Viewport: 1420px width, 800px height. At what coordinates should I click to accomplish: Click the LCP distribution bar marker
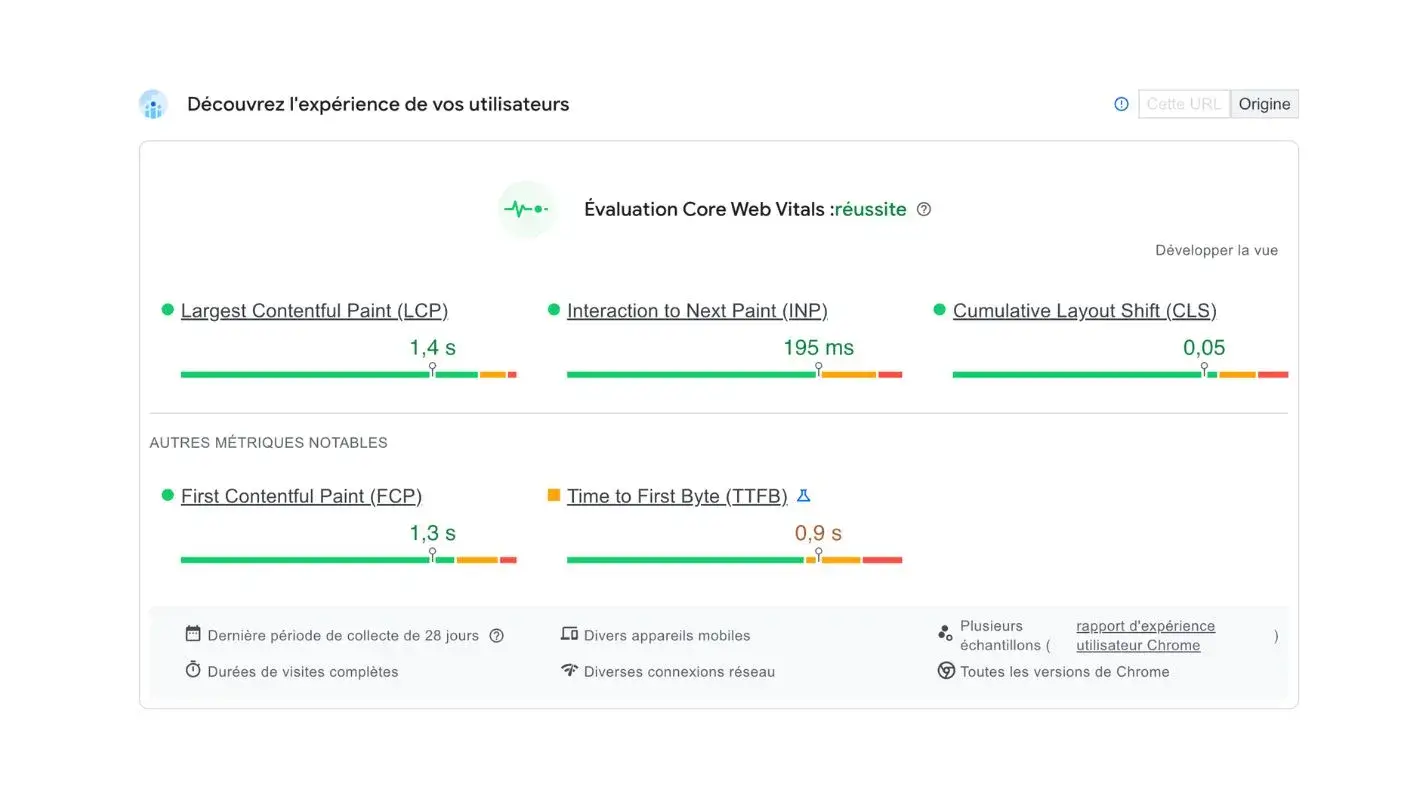click(432, 370)
